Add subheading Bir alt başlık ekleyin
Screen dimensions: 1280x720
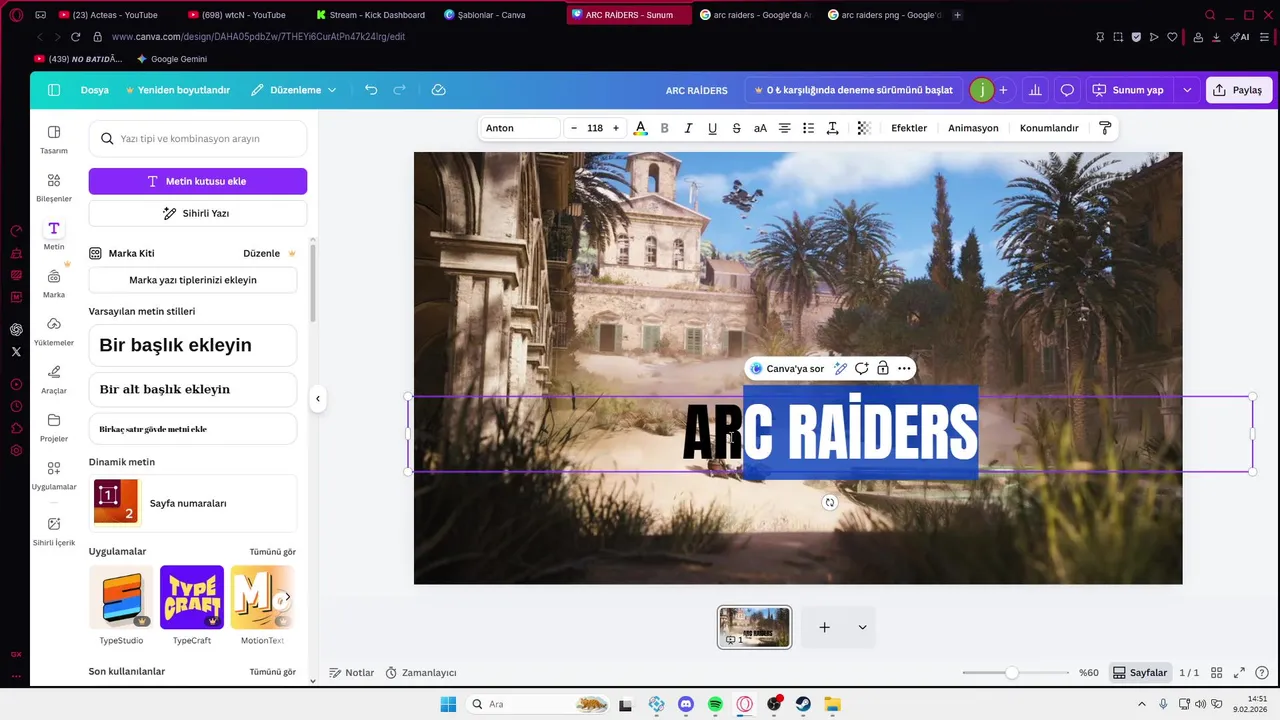coord(193,389)
